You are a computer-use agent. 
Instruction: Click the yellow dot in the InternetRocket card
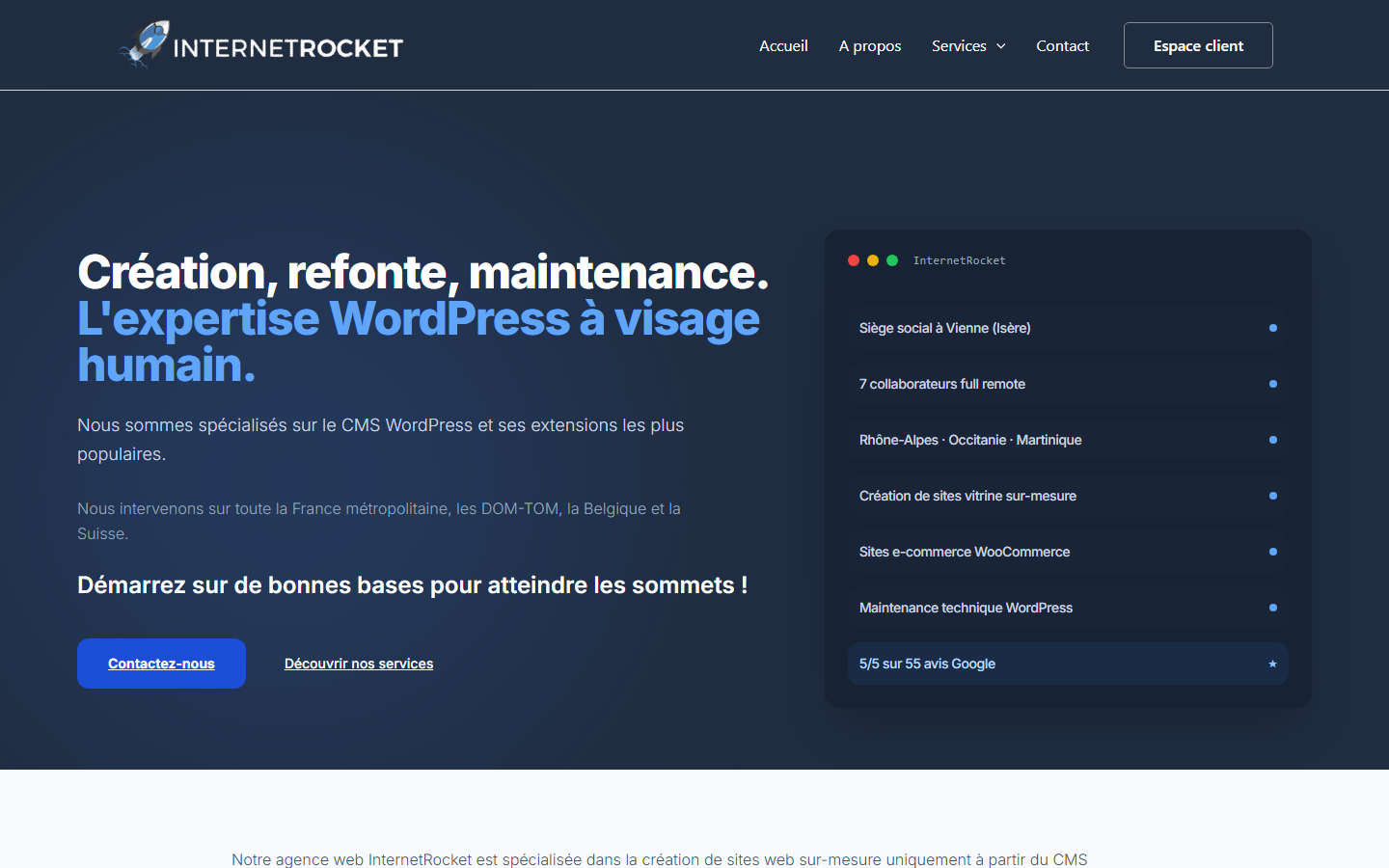click(873, 260)
